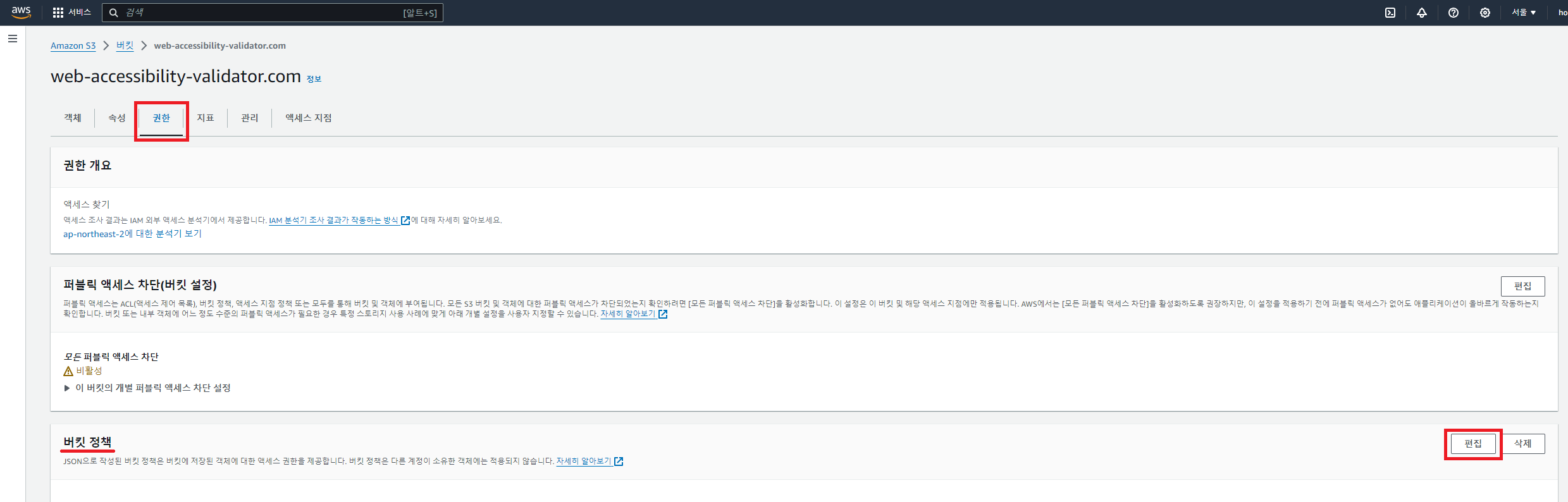Image resolution: width=1568 pixels, height=502 pixels.
Task: Open the CloudShell terminal icon
Action: coord(1390,13)
